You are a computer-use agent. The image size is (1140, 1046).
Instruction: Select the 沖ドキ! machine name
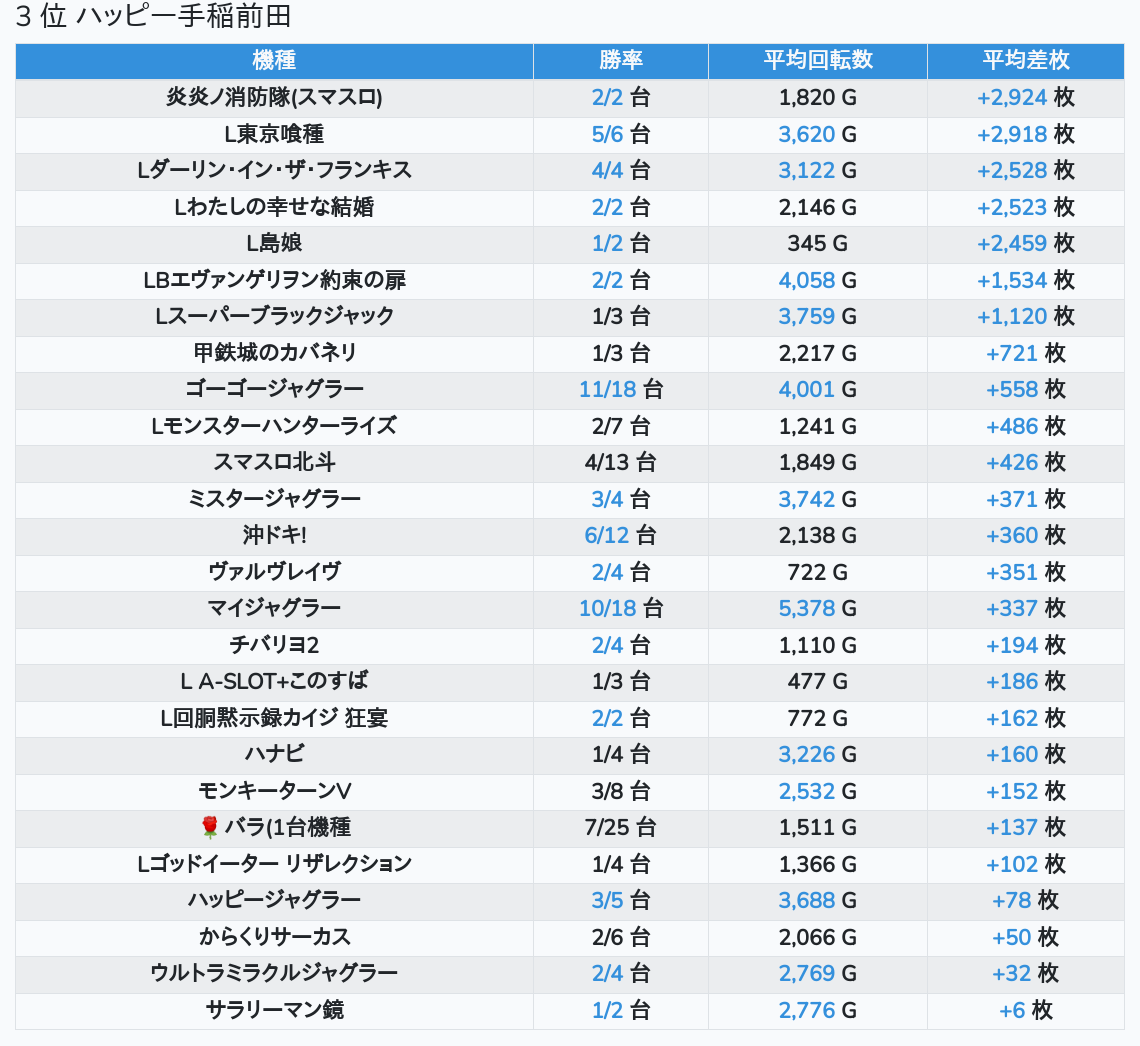click(x=274, y=535)
